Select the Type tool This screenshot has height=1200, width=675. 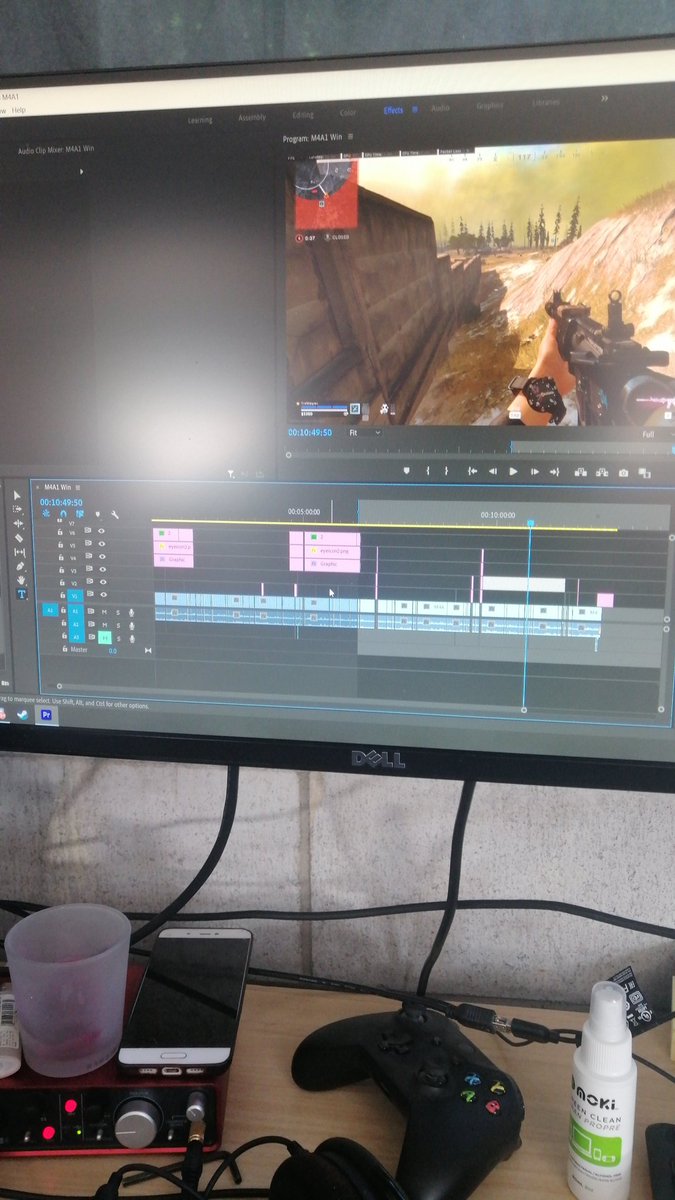click(21, 594)
